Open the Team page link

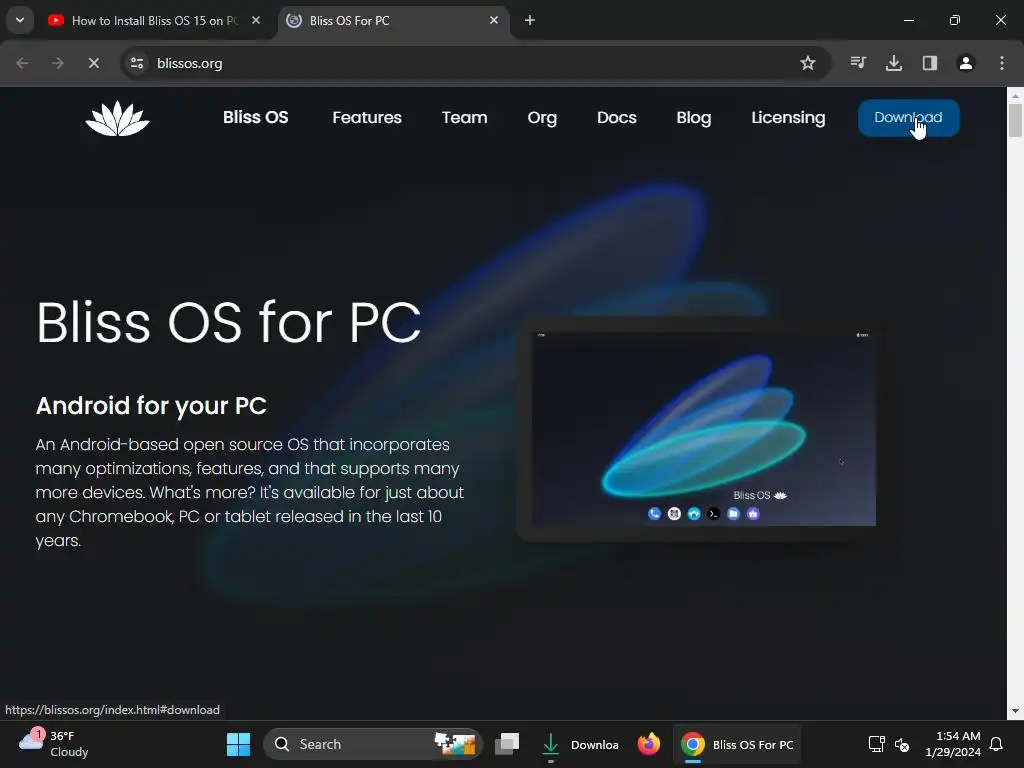pos(464,118)
